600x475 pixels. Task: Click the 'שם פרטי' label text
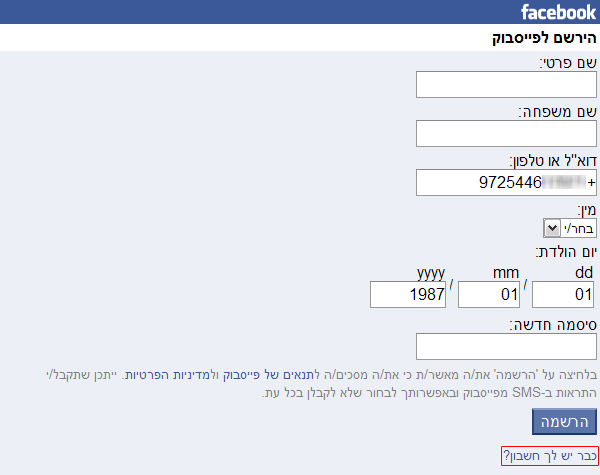[x=568, y=63]
